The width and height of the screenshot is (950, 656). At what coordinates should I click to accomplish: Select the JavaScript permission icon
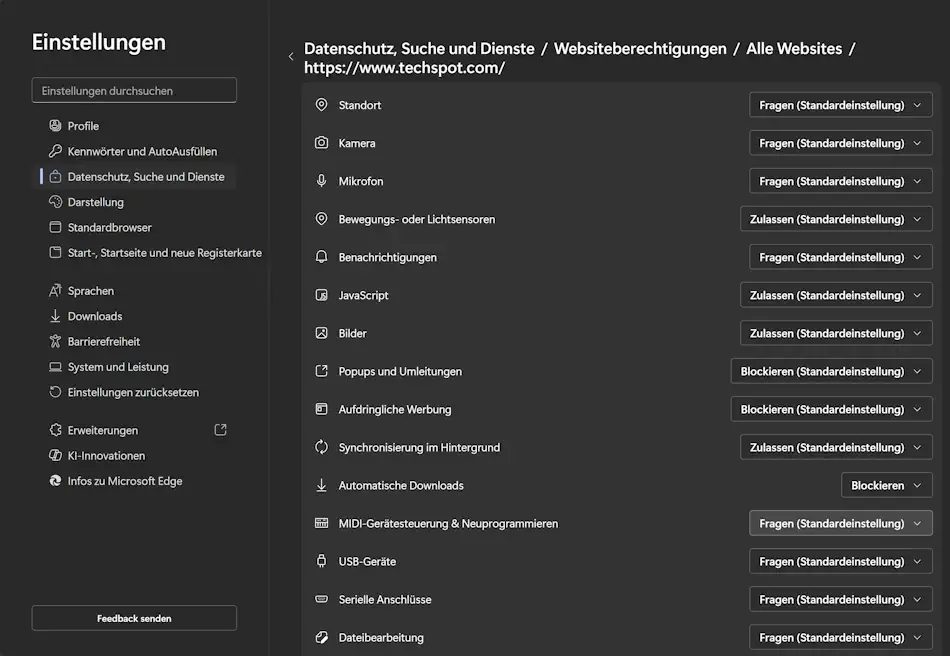(x=321, y=294)
